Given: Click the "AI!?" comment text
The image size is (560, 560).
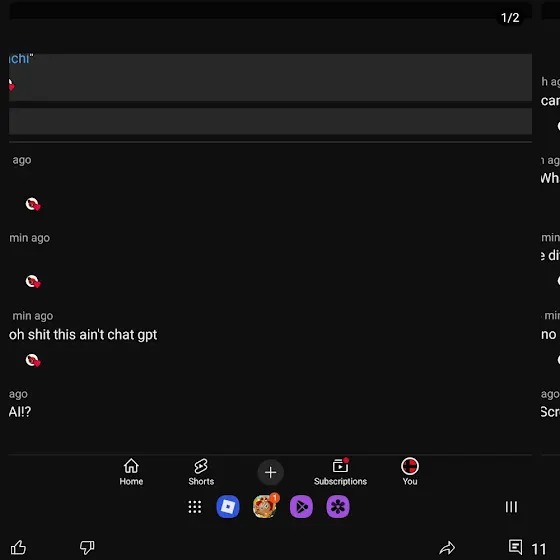Looking at the screenshot, I should pos(20,412).
